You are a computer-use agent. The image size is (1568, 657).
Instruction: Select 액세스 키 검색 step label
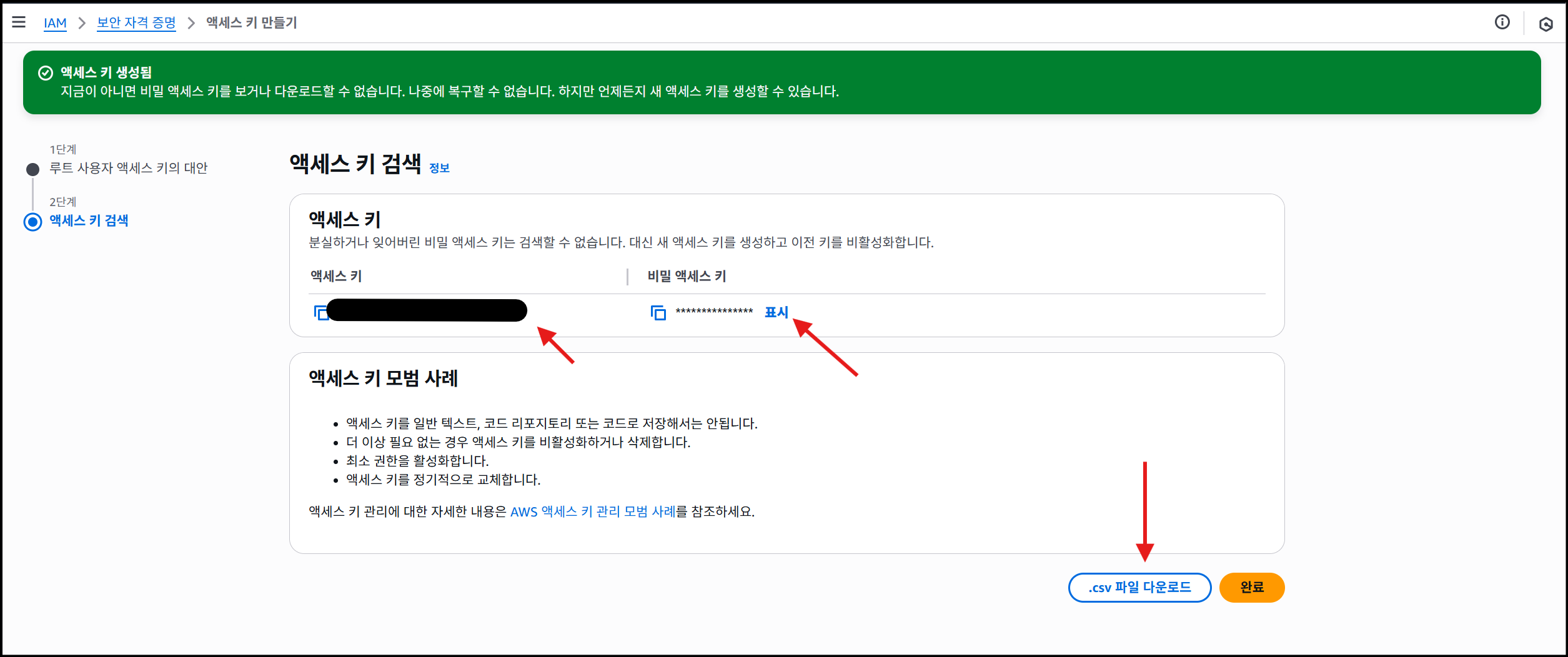[89, 220]
